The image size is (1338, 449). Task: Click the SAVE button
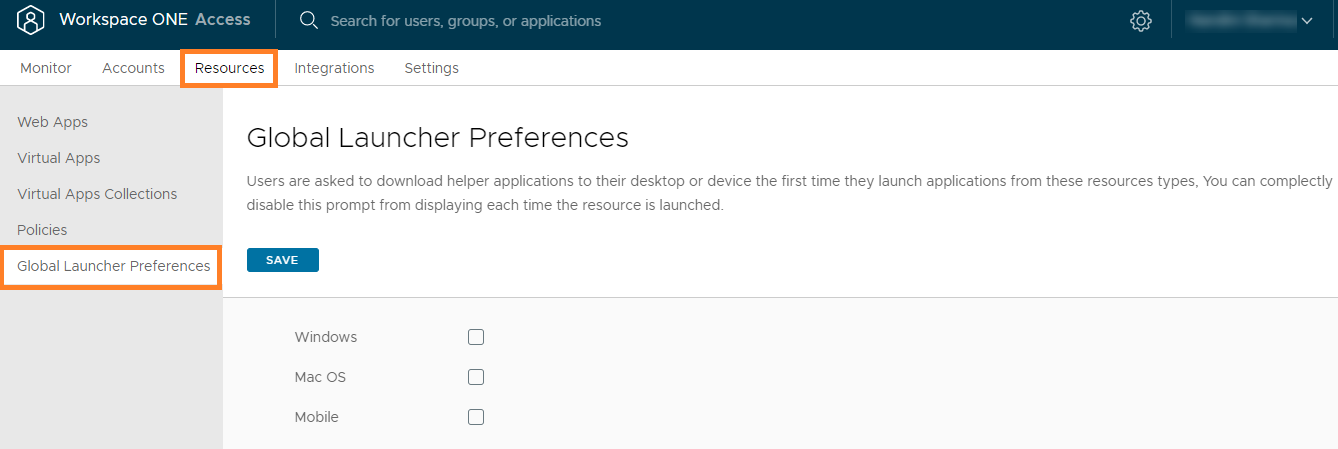(x=282, y=260)
